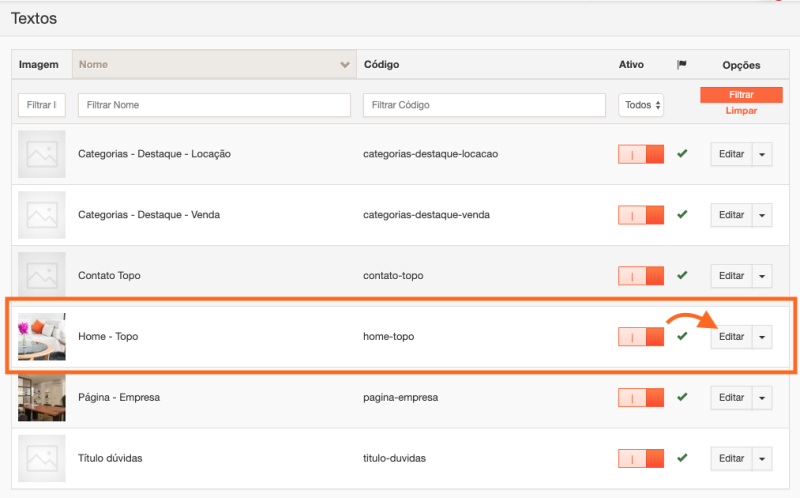The image size is (800, 498).
Task: Disable Ativo switch for Categorias - Destaque - Locação
Action: pos(641,155)
